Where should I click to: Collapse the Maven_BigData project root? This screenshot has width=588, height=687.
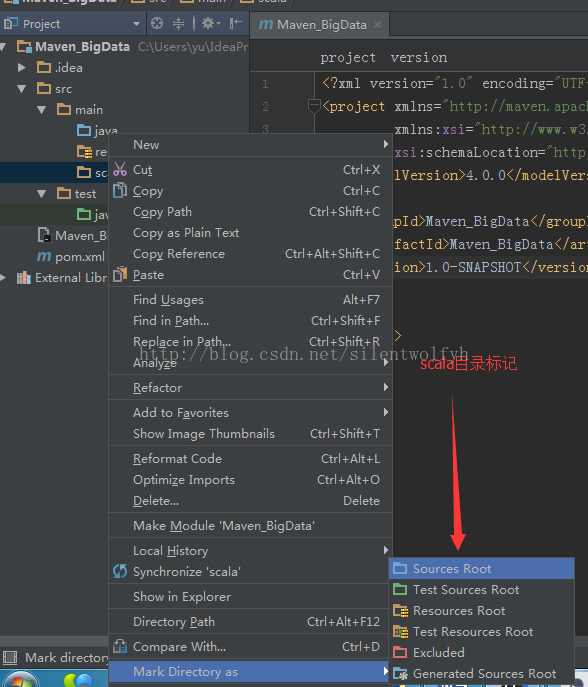[3, 46]
